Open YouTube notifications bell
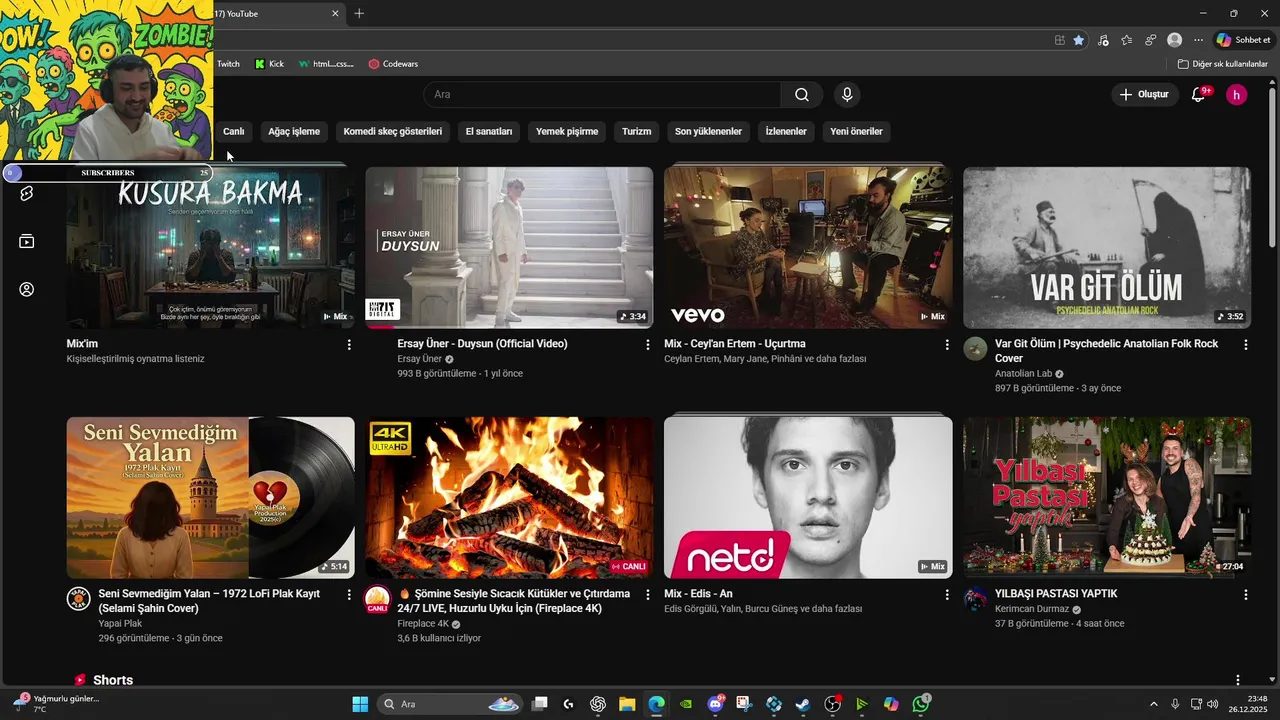Viewport: 1280px width, 720px height. coord(1198,94)
